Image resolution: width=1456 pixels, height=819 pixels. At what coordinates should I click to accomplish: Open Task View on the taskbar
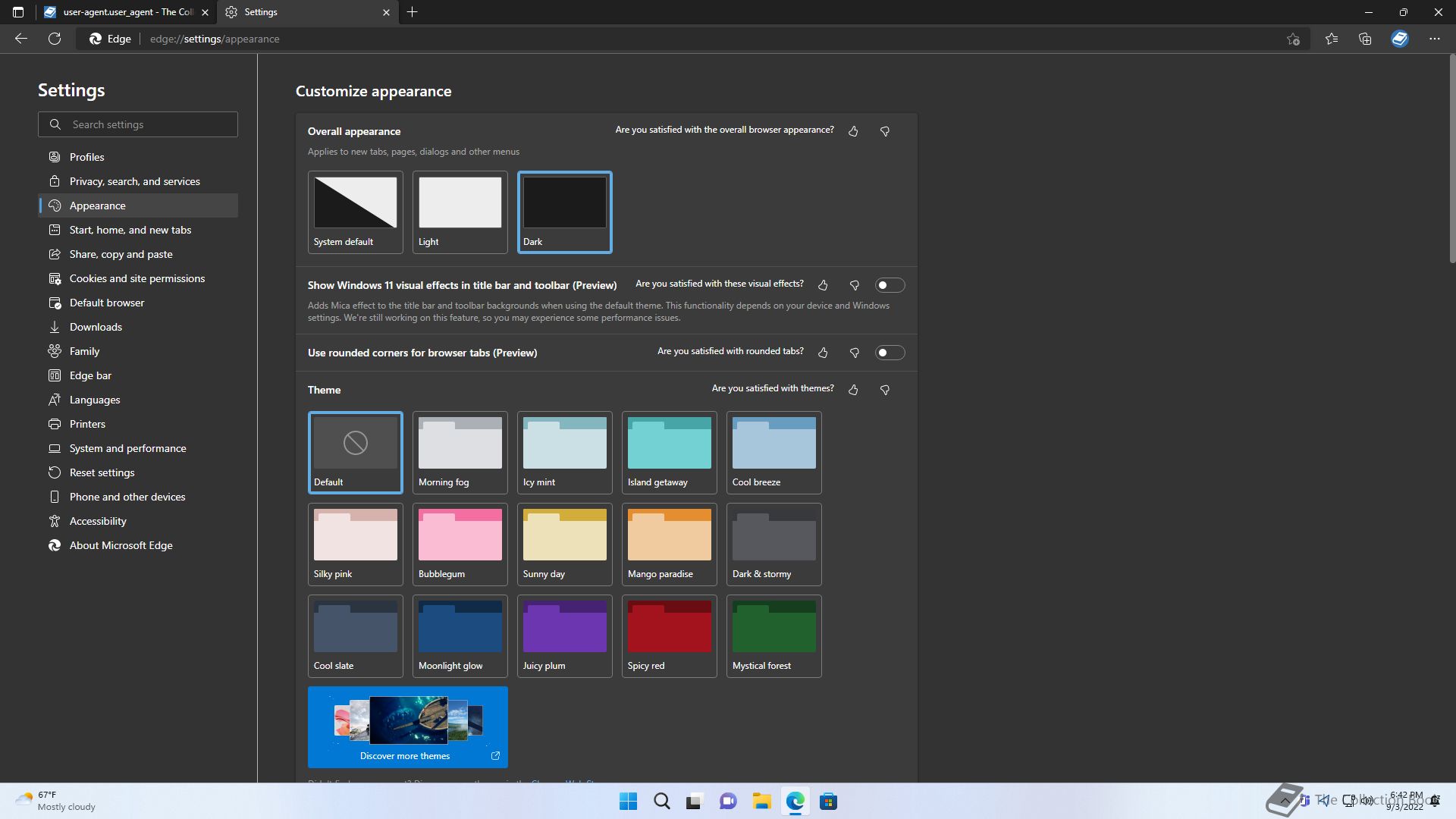pos(695,802)
